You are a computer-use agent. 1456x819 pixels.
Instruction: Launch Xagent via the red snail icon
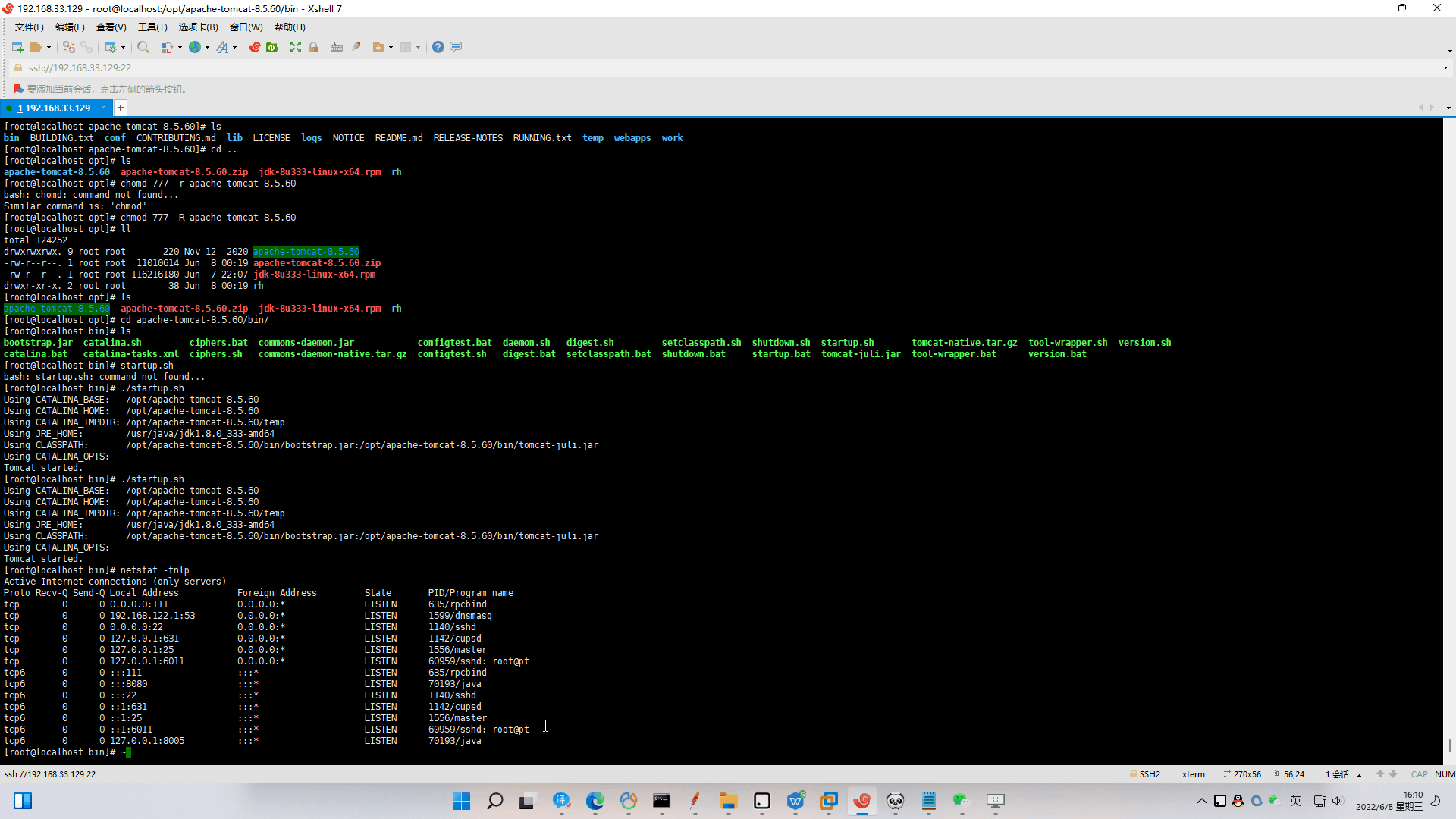point(255,47)
